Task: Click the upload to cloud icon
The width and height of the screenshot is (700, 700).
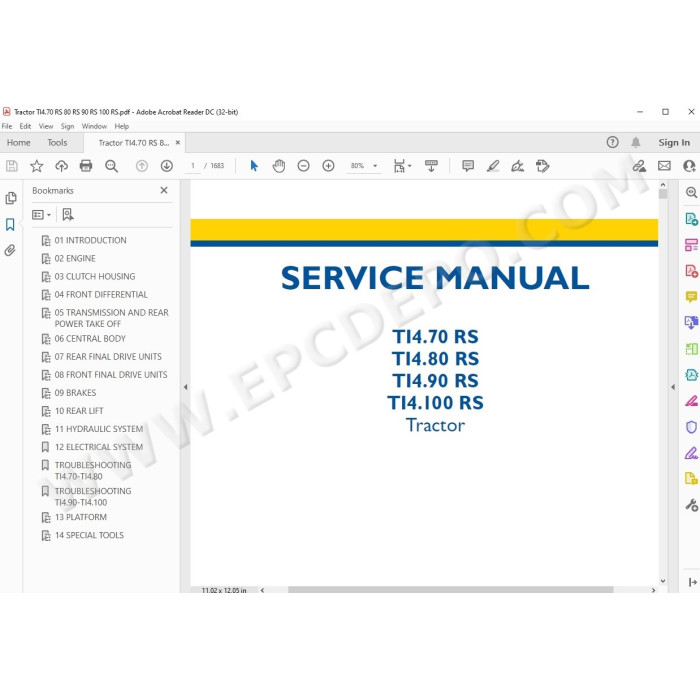Action: pos(61,166)
